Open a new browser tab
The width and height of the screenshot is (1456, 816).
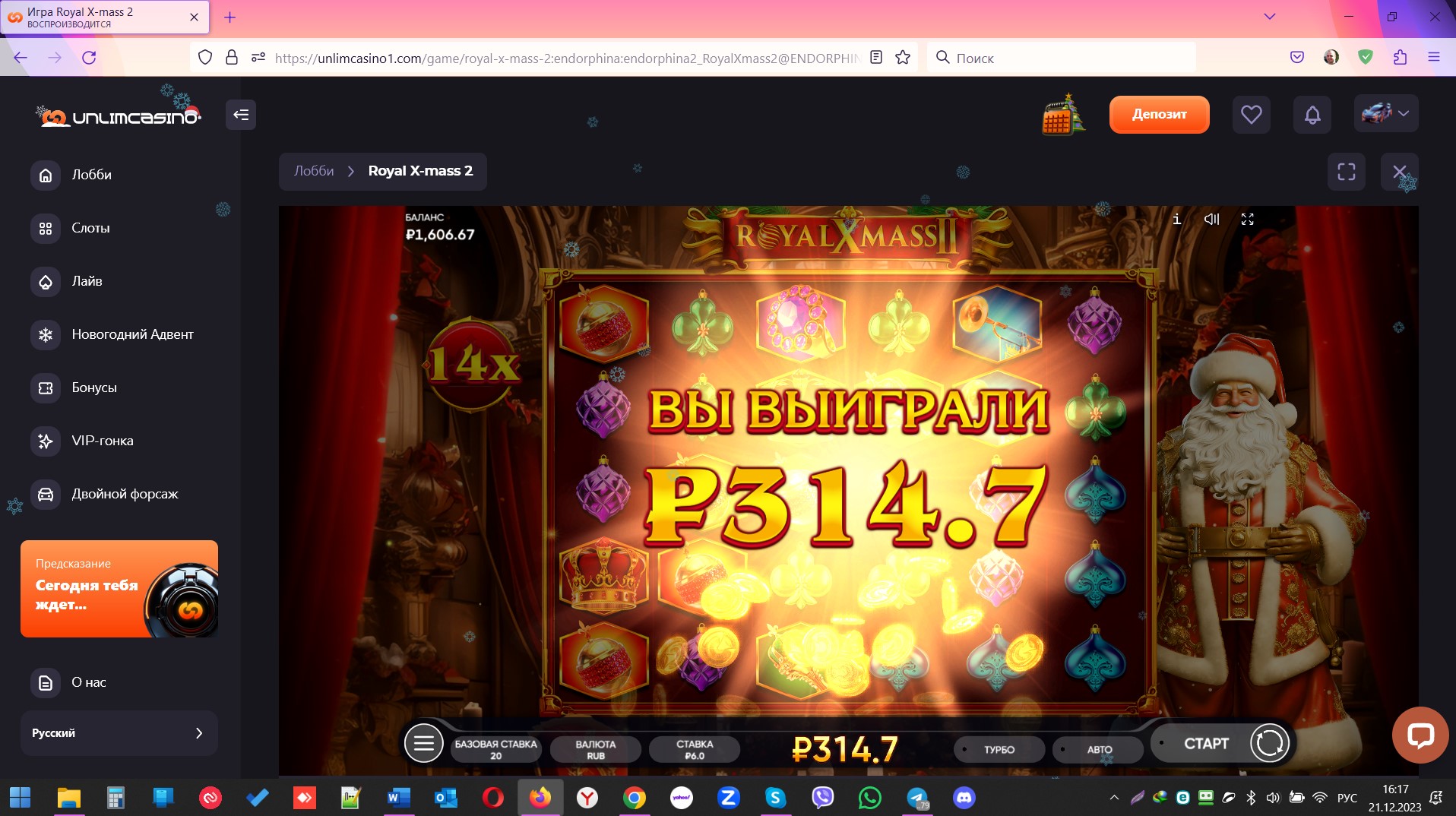229,17
